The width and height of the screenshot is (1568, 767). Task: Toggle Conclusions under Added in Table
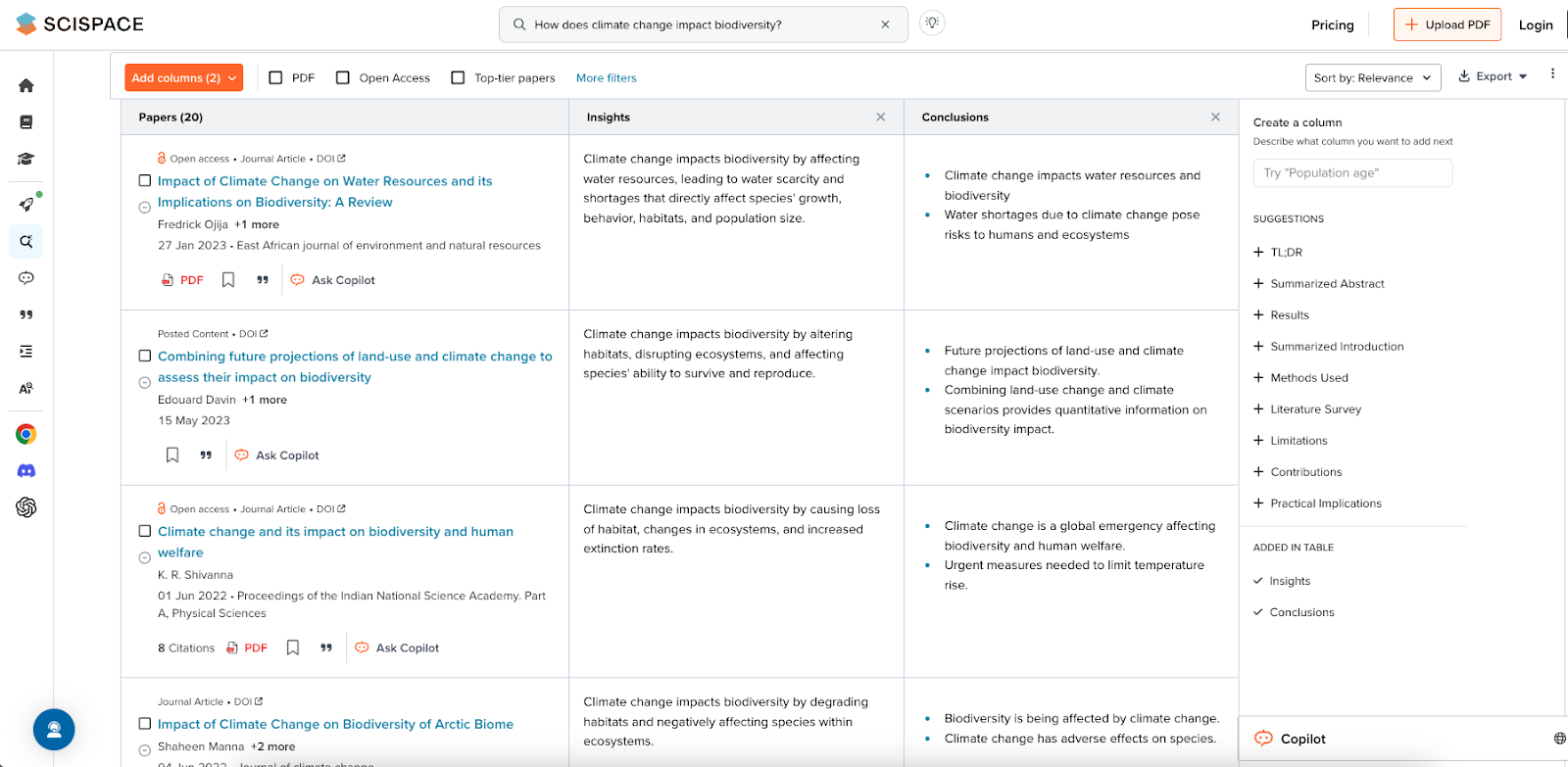[1294, 612]
